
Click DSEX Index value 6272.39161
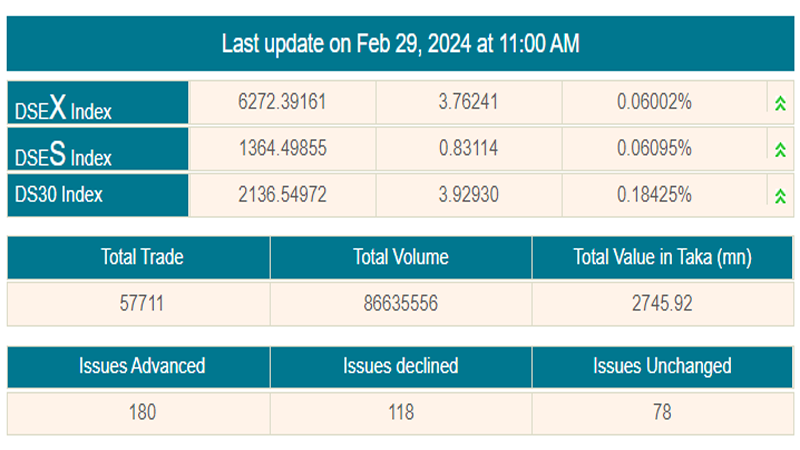[282, 103]
